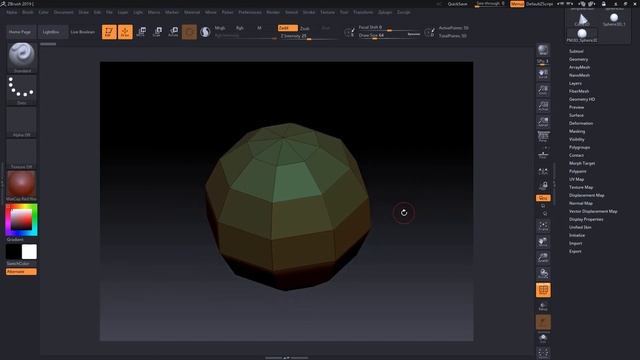
Task: Click the Scroll canvas icon
Action: 543,74
